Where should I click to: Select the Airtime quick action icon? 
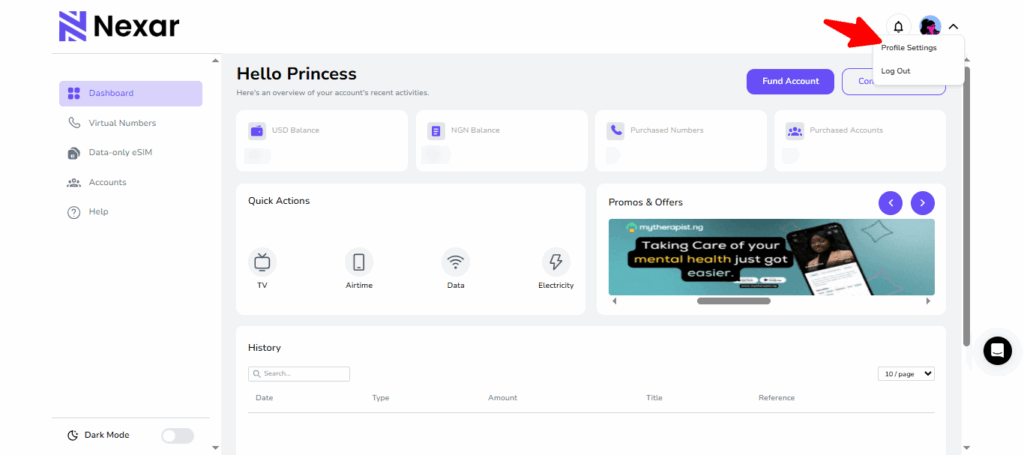[359, 262]
